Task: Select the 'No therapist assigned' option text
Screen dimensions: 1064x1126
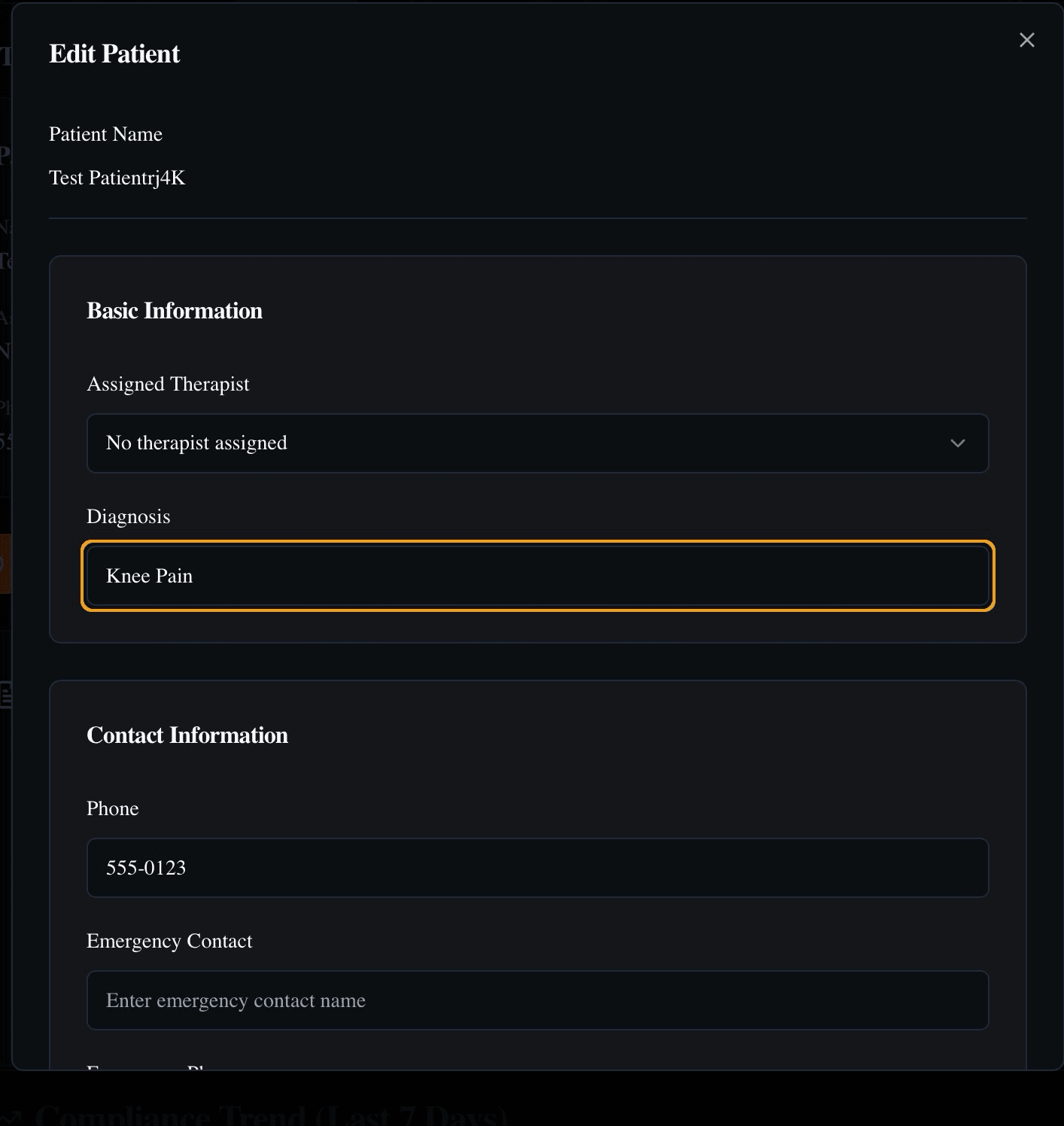Action: point(196,443)
